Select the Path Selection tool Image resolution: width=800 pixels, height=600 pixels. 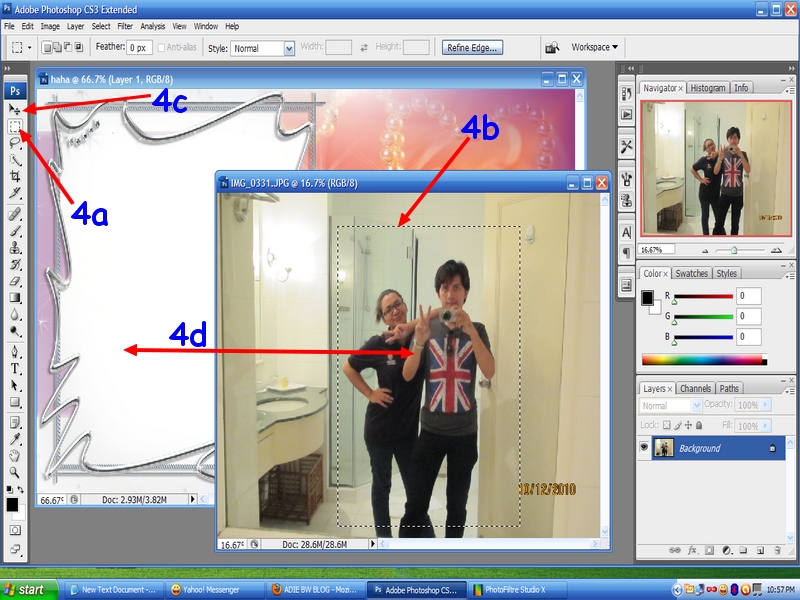coord(15,386)
